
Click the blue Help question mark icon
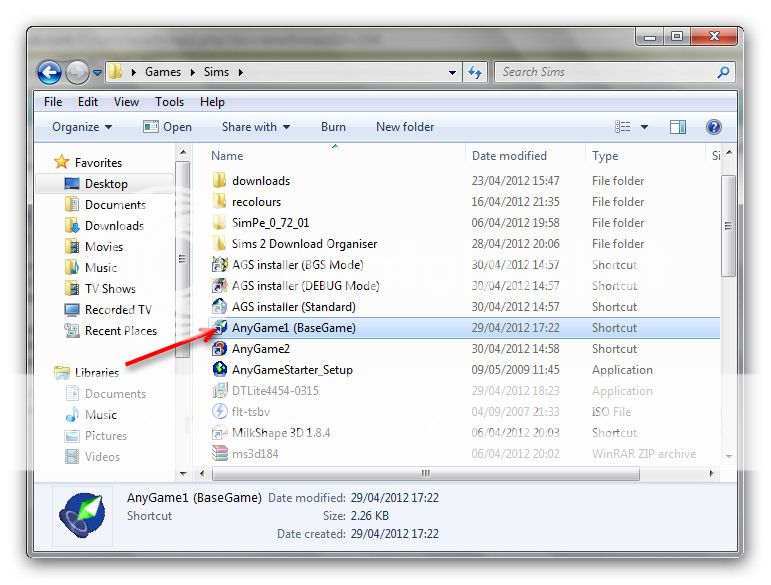click(713, 127)
